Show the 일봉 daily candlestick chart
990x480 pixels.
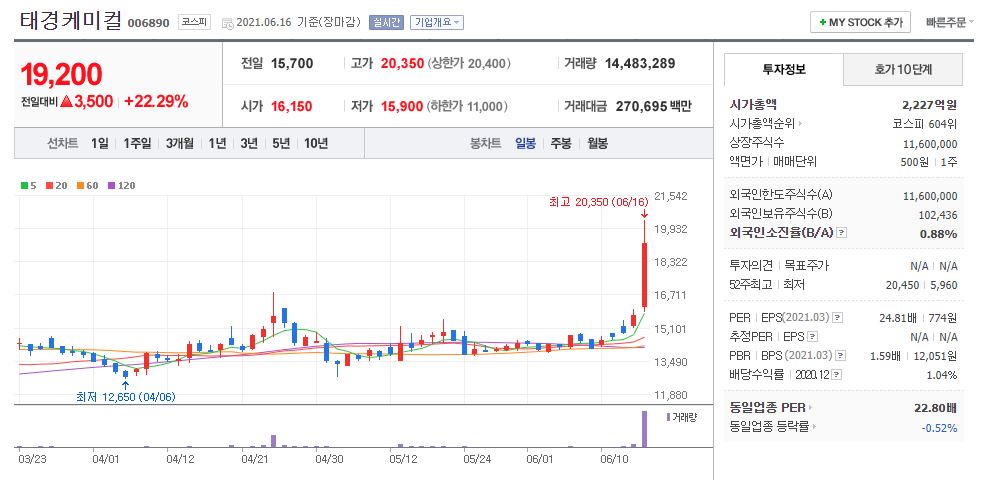[525, 143]
